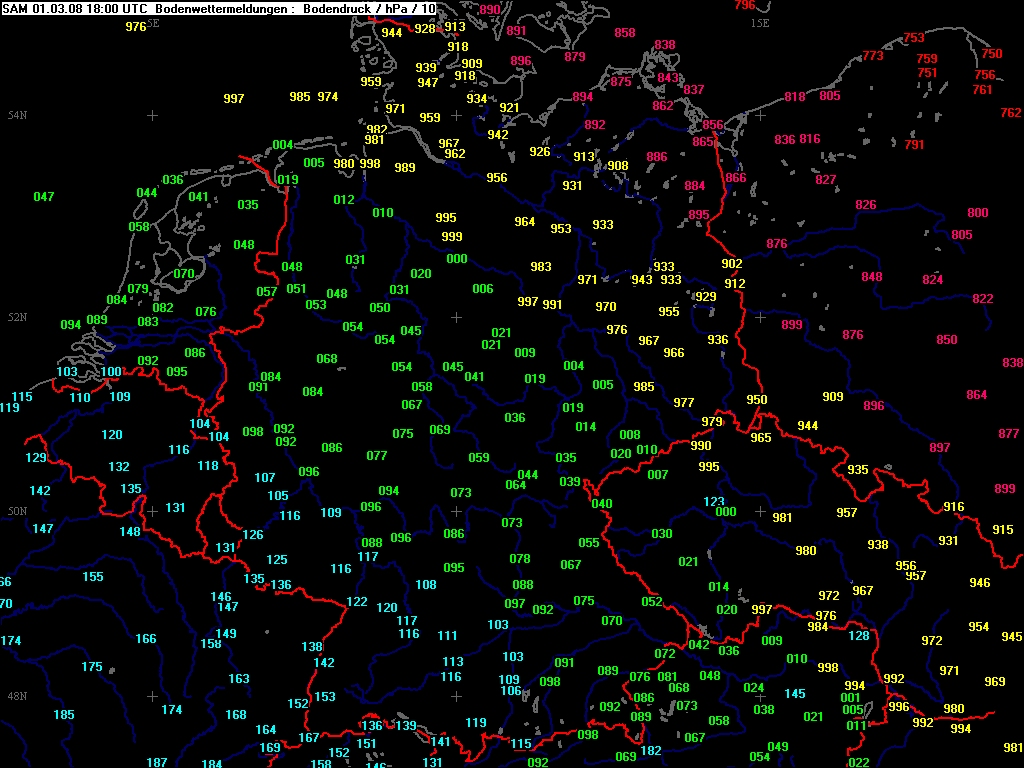
Task: Click the red 762 pressure reading
Action: pos(1010,113)
